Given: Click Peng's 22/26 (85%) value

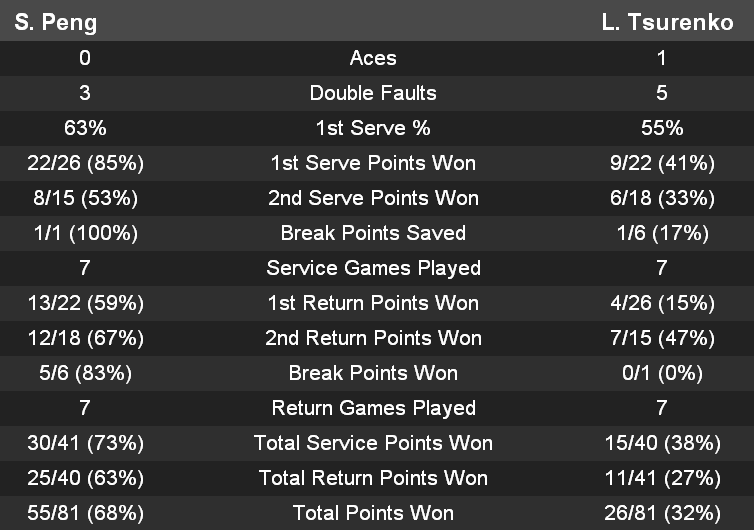Looking at the screenshot, I should point(85,163).
